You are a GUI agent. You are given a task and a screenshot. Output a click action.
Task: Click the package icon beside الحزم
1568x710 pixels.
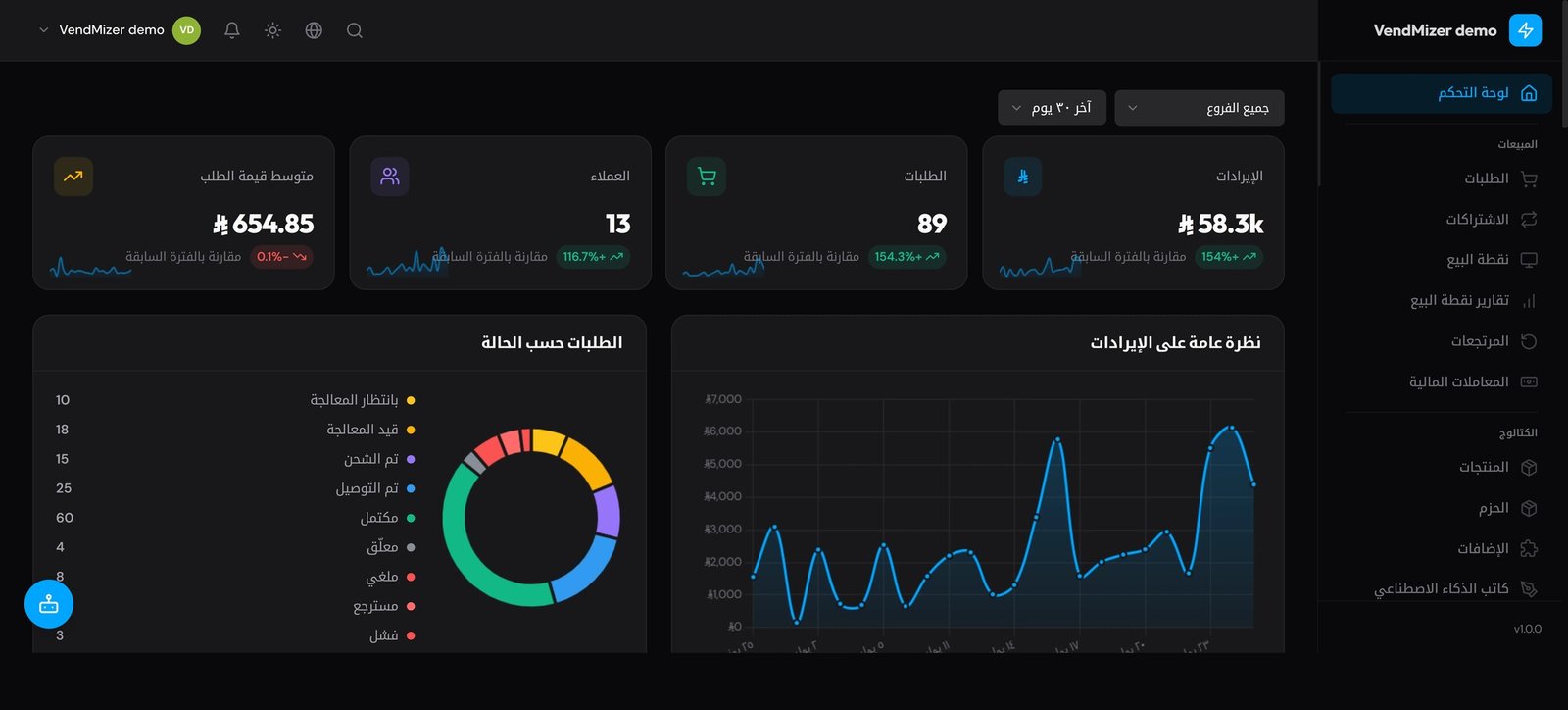click(1529, 508)
